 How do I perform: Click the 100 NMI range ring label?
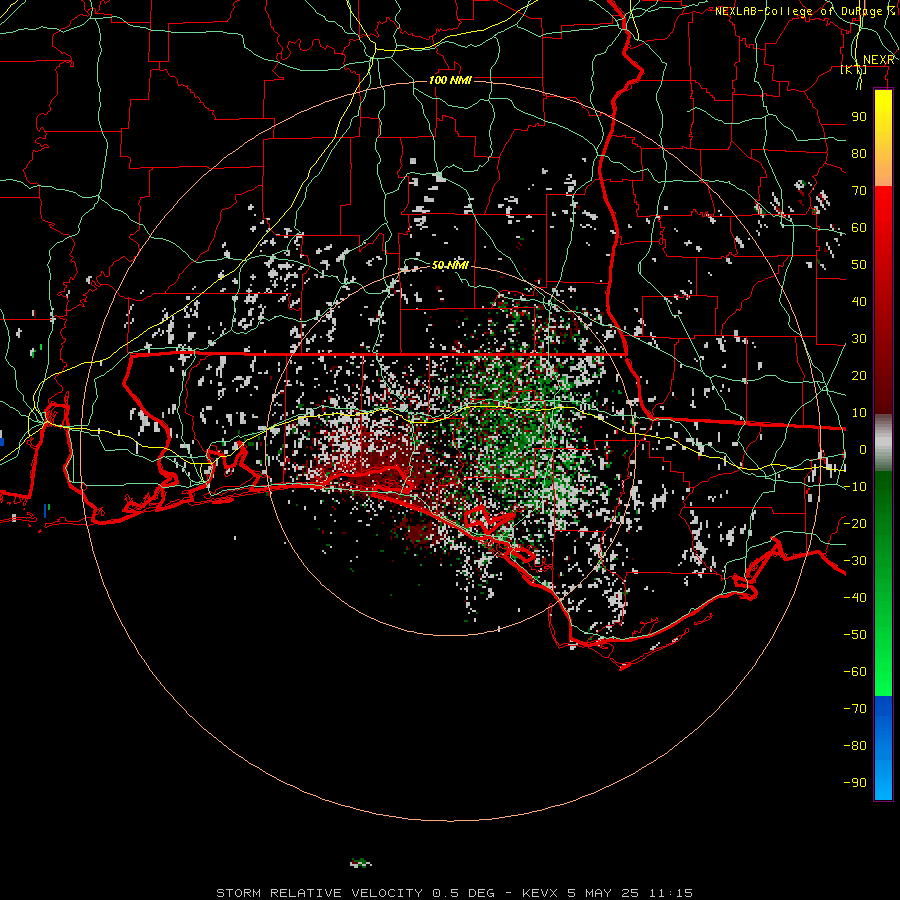450,80
